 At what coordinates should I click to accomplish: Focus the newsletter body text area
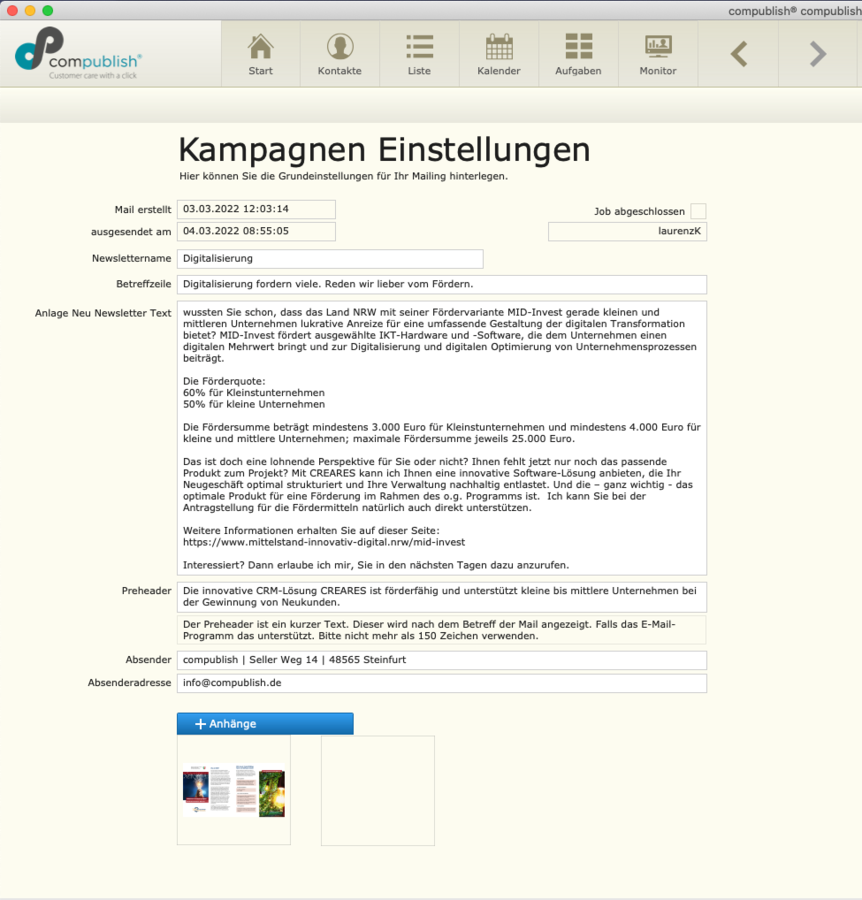click(x=442, y=438)
